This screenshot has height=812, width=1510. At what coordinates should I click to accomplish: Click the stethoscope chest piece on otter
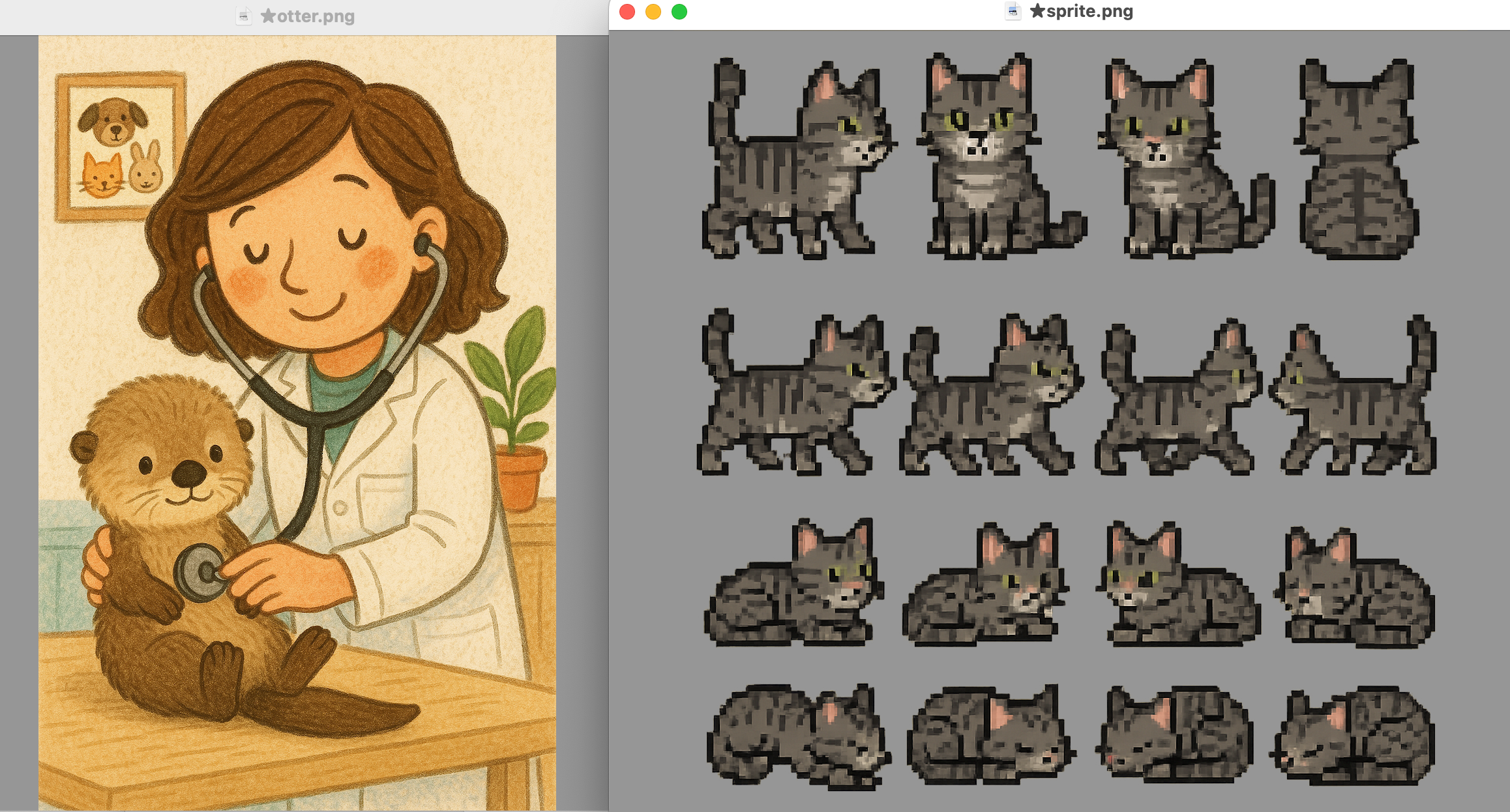click(x=200, y=572)
